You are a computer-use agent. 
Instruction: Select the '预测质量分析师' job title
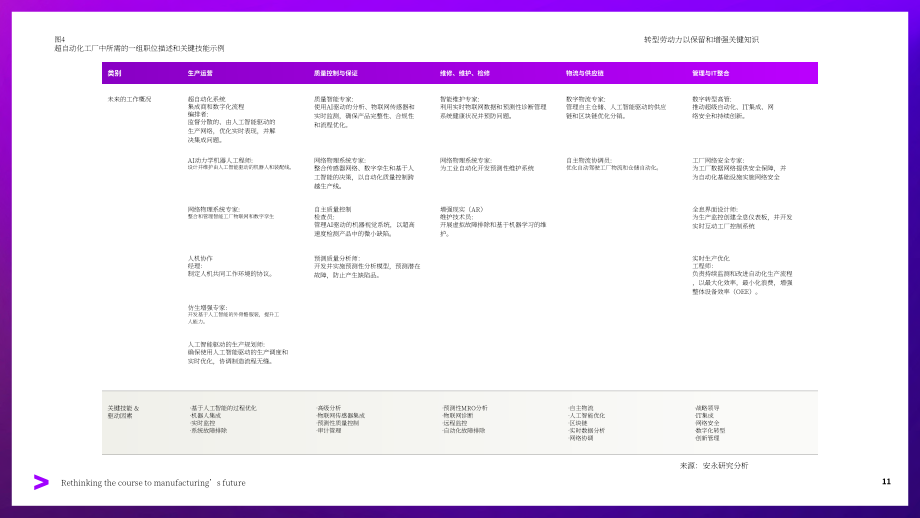coord(337,258)
